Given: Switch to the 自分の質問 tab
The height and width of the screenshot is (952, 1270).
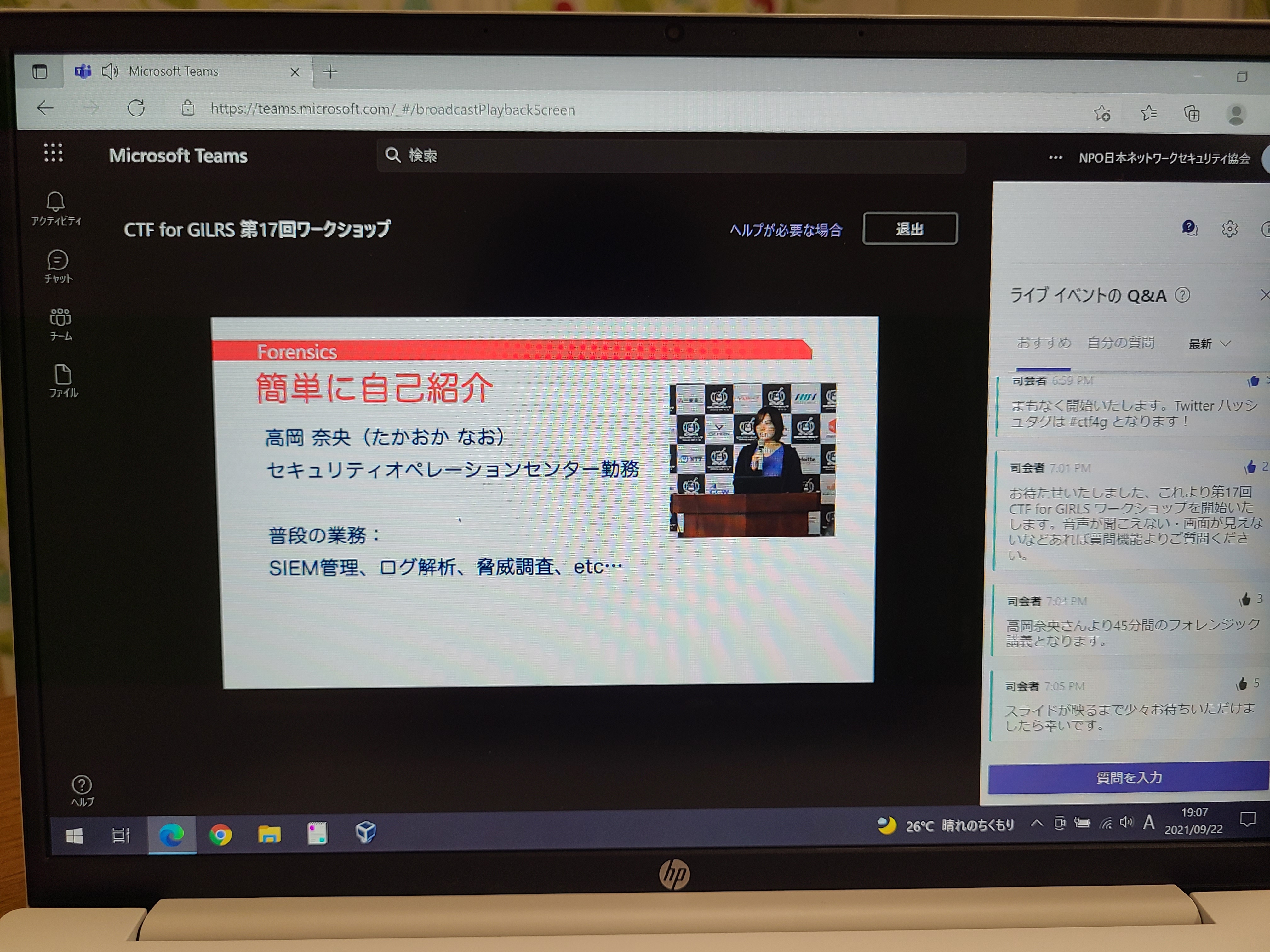Looking at the screenshot, I should pyautogui.click(x=1120, y=343).
